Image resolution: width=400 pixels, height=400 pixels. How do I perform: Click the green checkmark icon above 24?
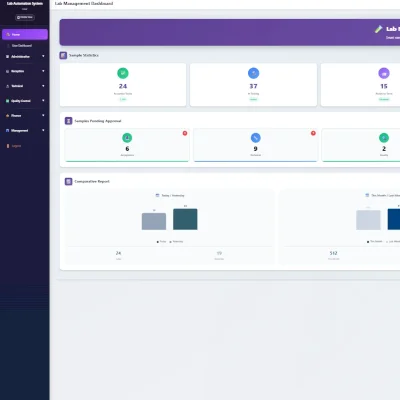tap(123, 73)
